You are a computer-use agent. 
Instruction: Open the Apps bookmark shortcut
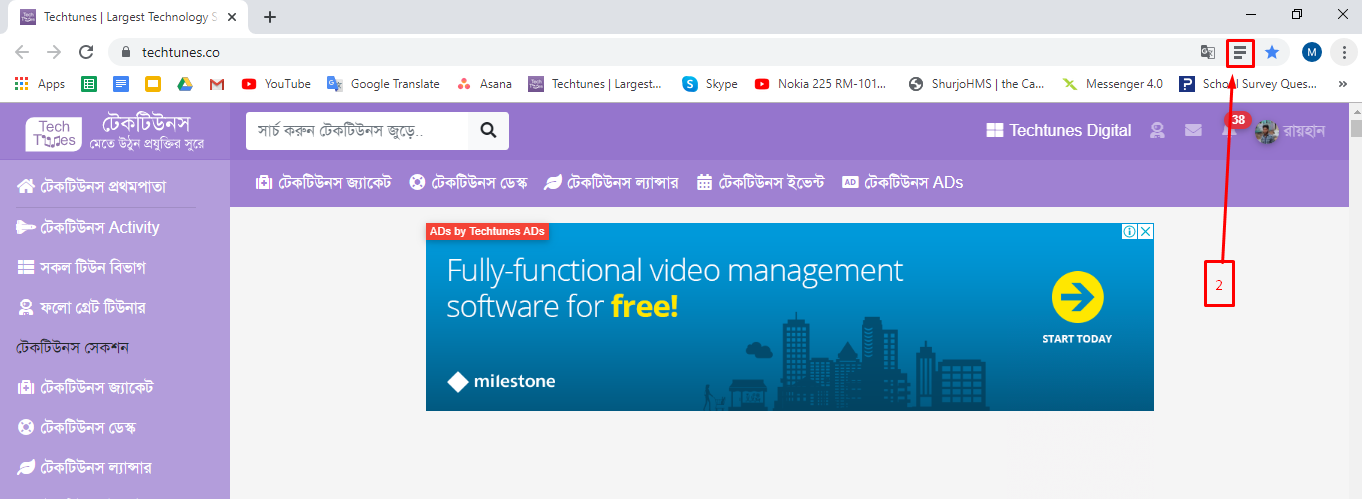pyautogui.click(x=40, y=84)
